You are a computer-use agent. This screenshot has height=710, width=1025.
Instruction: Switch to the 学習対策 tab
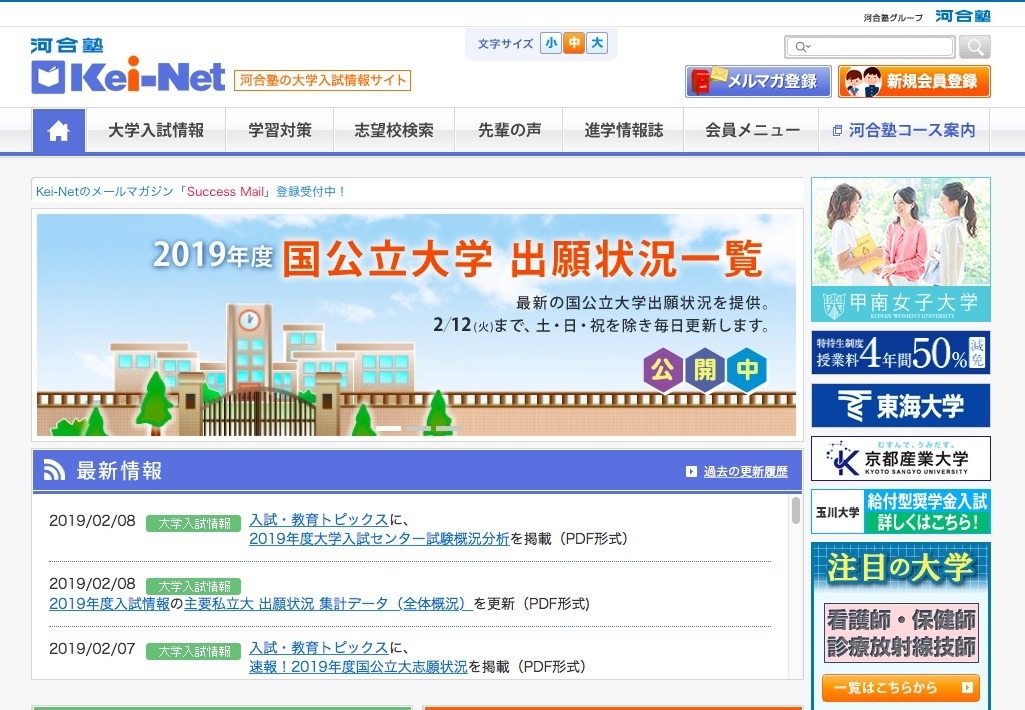[x=279, y=129]
